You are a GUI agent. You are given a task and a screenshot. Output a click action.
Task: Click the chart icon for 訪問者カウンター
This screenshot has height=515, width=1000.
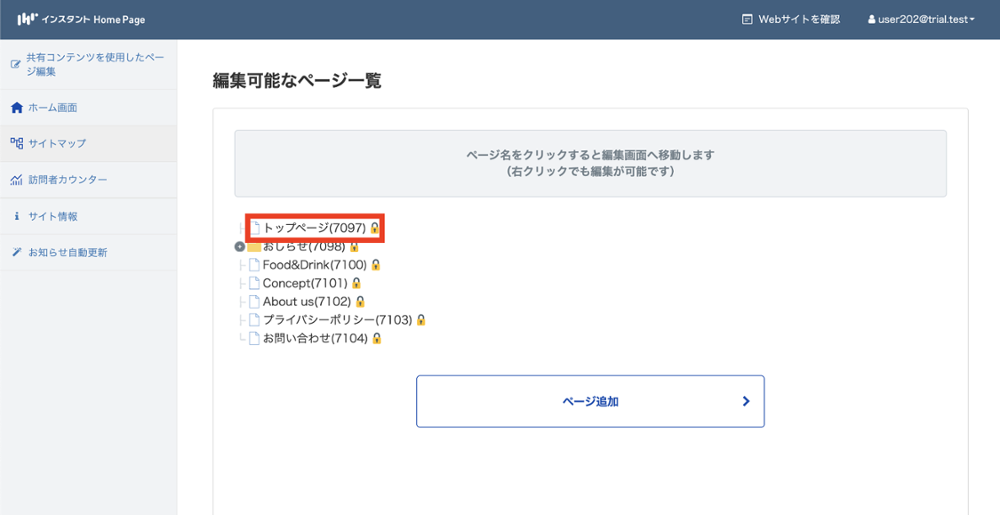(x=16, y=180)
